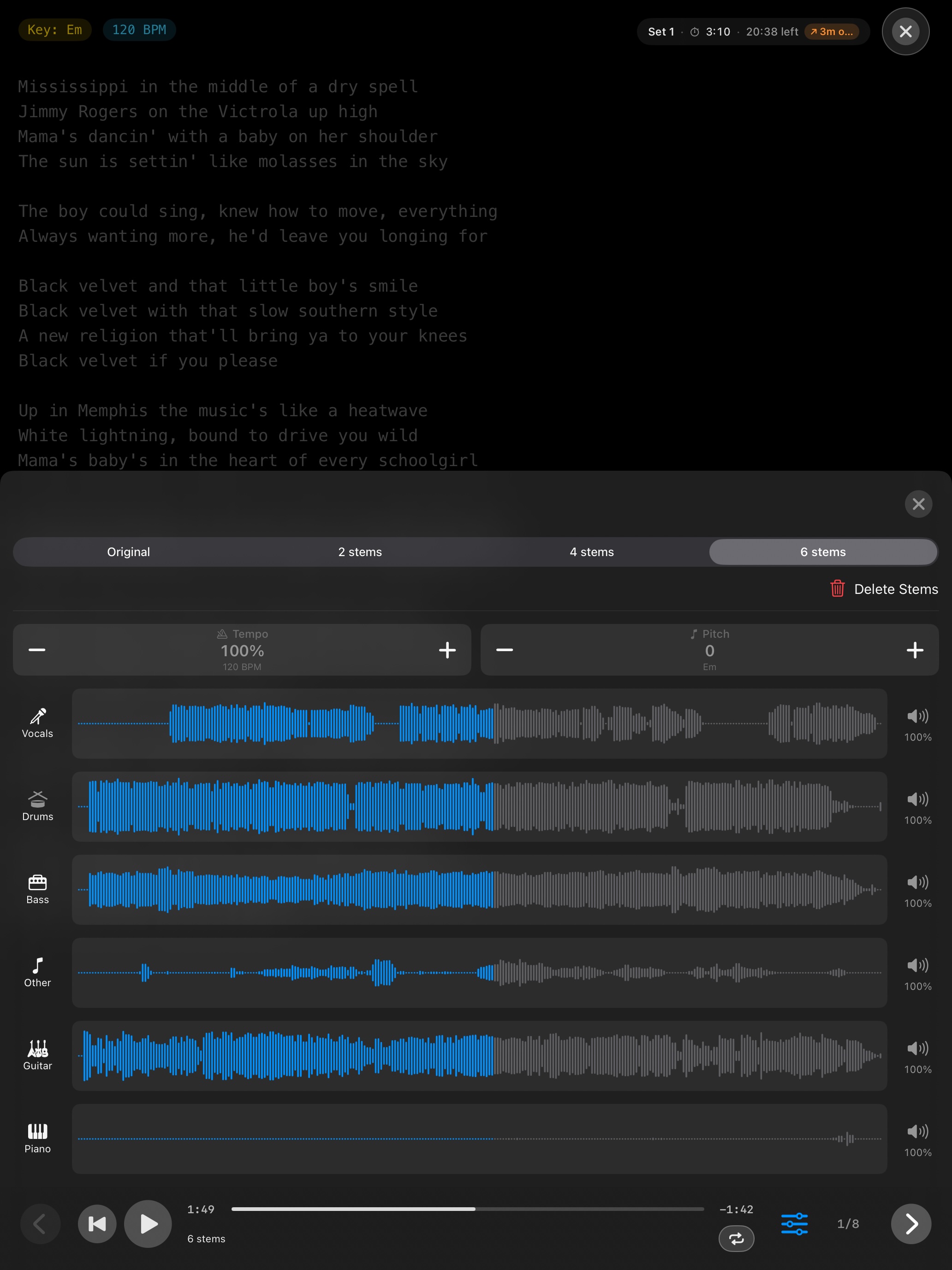
Task: Click the Set 1 timer pill
Action: [753, 31]
